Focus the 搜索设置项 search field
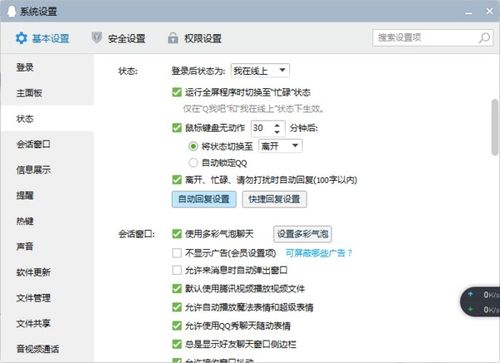Viewport: 500px width, 363px height. 433,38
